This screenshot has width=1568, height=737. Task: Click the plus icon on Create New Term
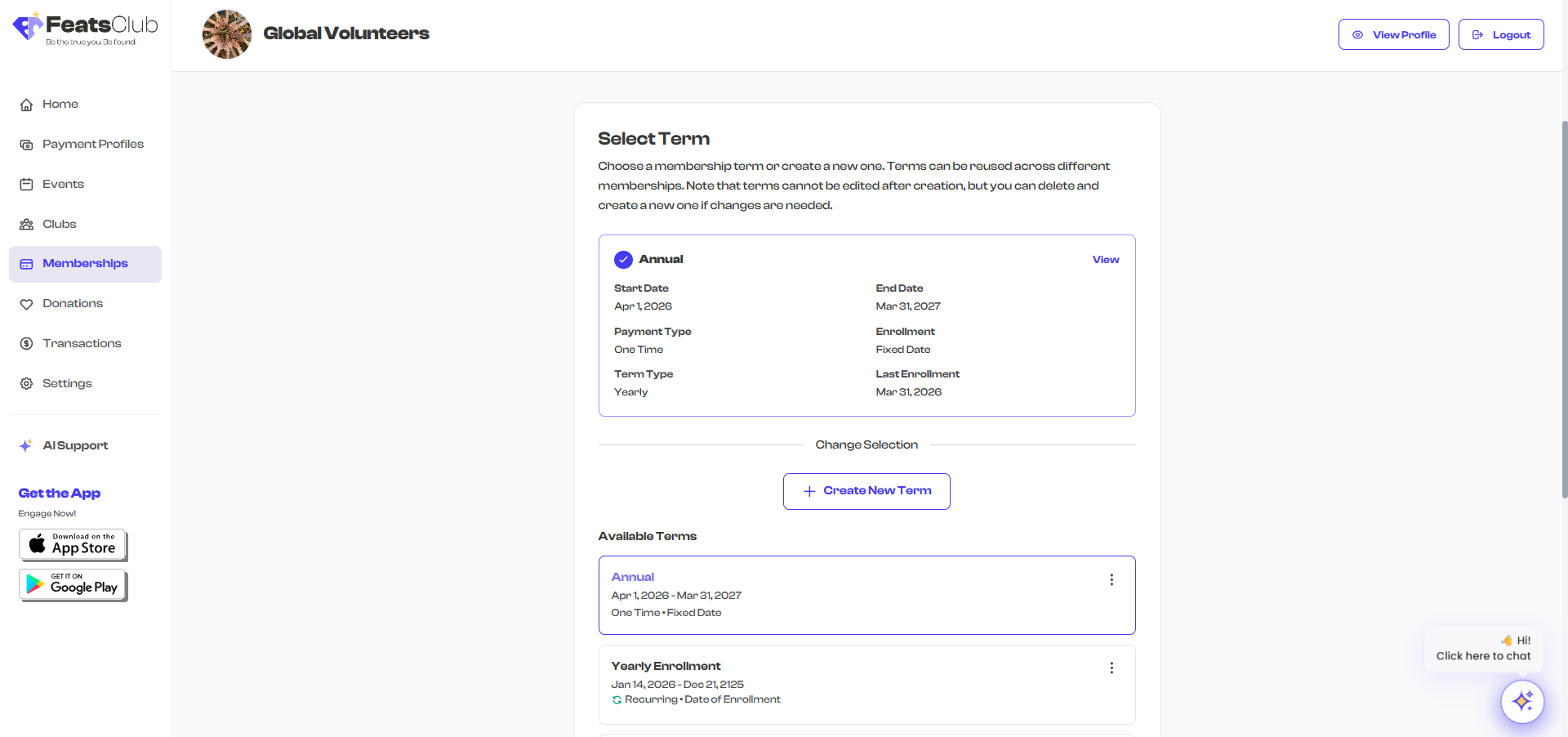pos(809,491)
